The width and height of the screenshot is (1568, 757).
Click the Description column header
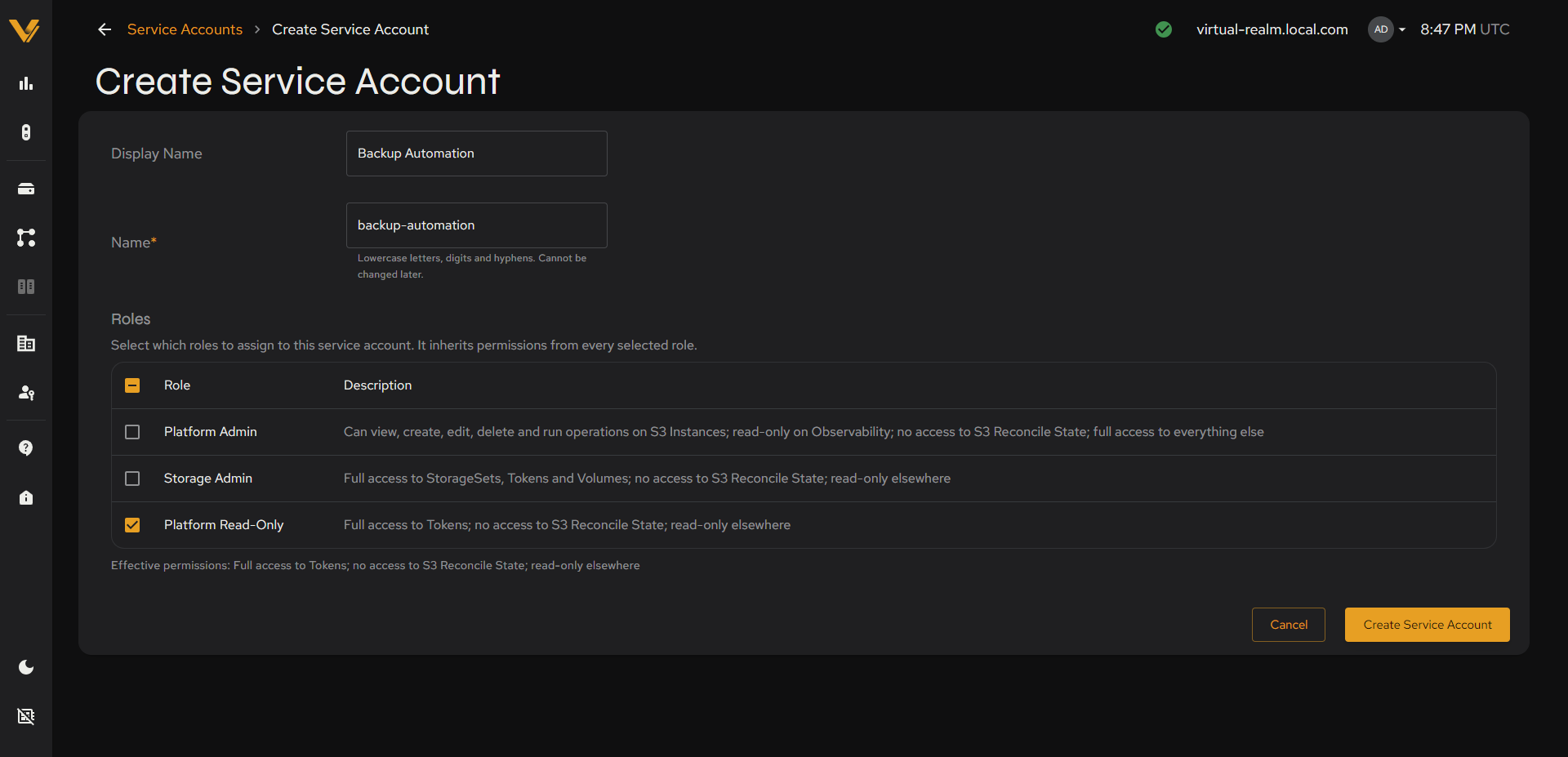377,385
